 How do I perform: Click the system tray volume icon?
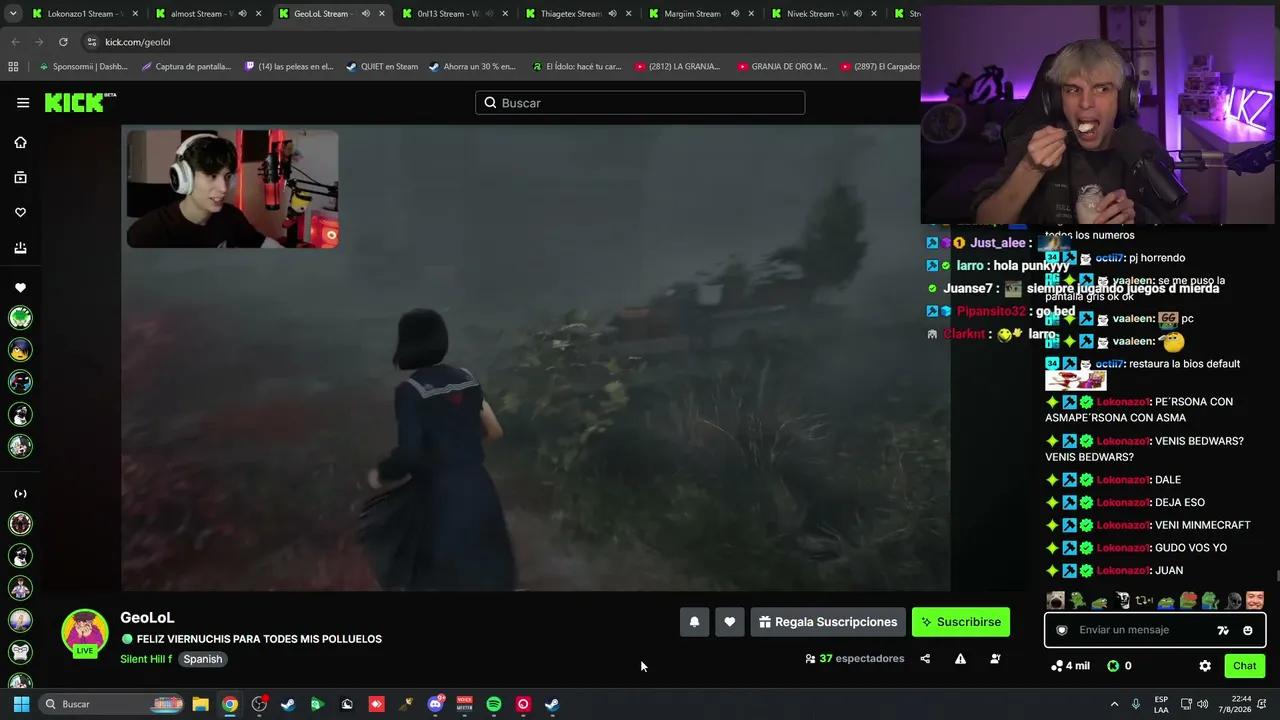(x=1202, y=704)
